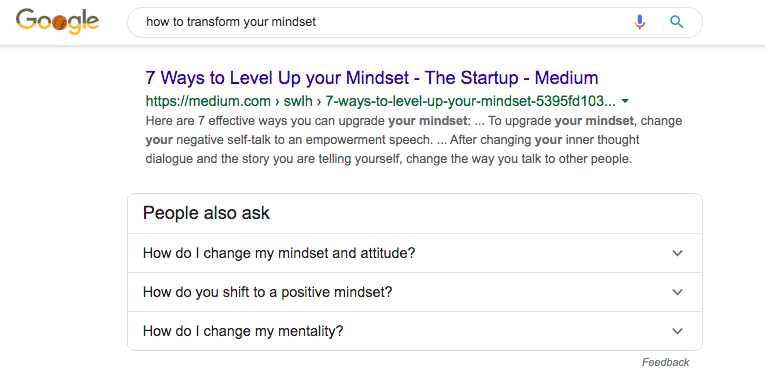
Task: Click the snippet text starting 'Here are 7 effective ways'
Action: point(414,140)
